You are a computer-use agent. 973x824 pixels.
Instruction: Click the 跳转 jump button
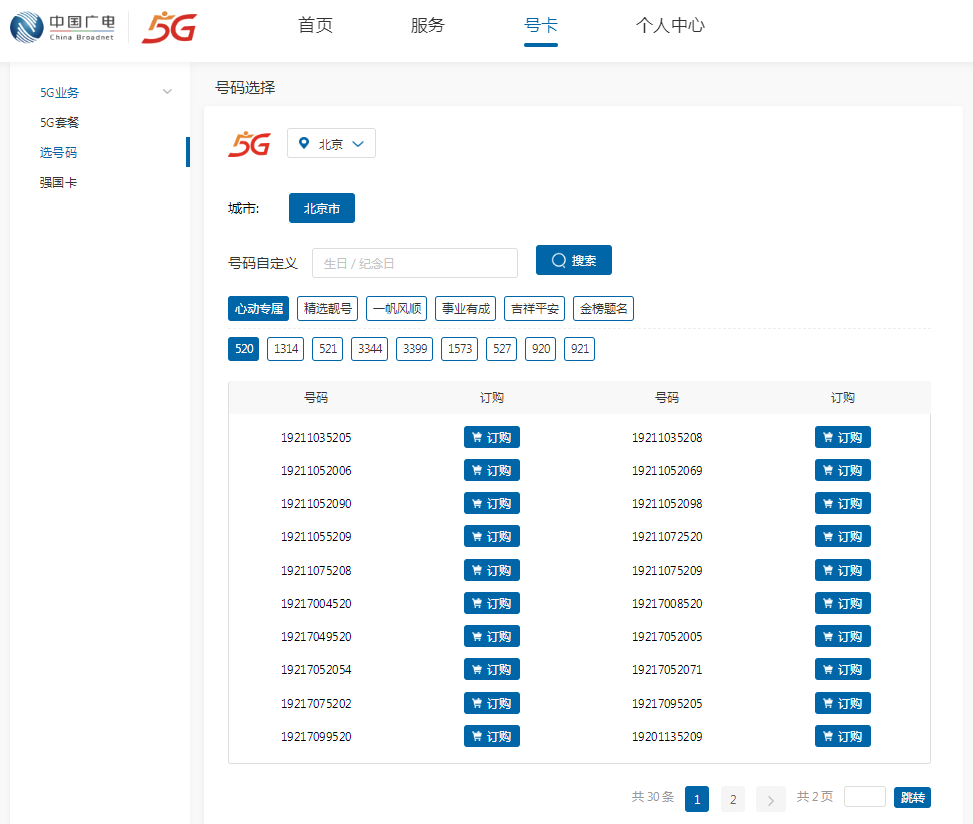(x=912, y=797)
